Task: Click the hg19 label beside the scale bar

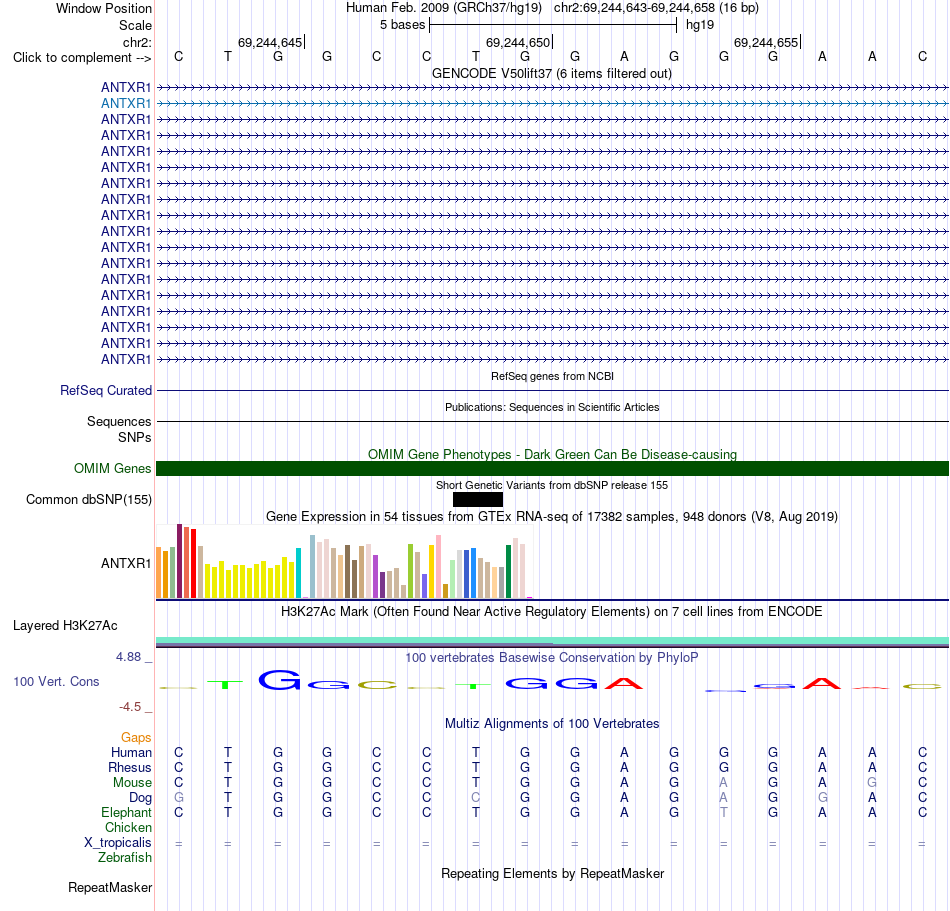Action: 700,25
